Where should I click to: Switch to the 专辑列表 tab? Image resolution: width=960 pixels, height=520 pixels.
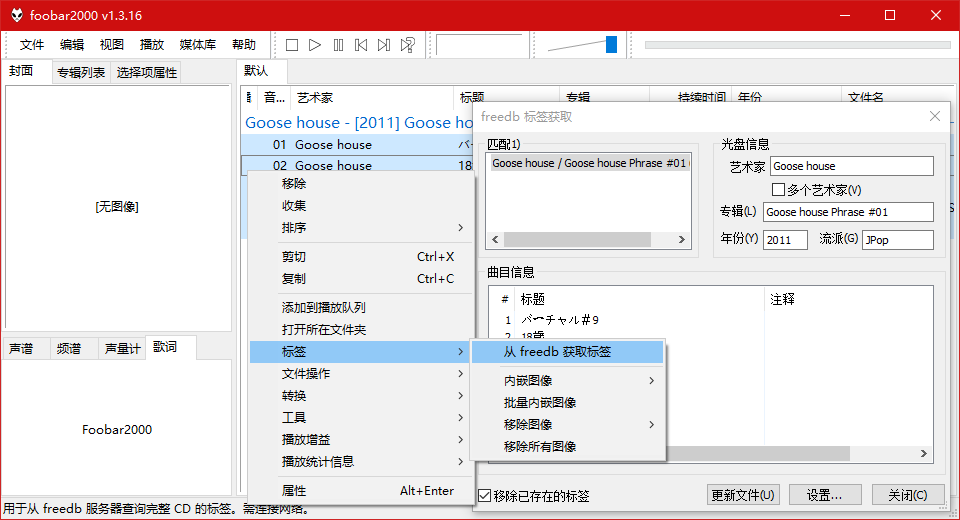(81, 73)
